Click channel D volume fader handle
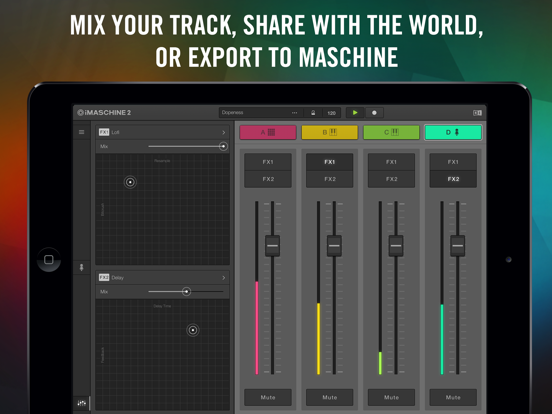Screen dimensions: 552x414 pos(458,246)
